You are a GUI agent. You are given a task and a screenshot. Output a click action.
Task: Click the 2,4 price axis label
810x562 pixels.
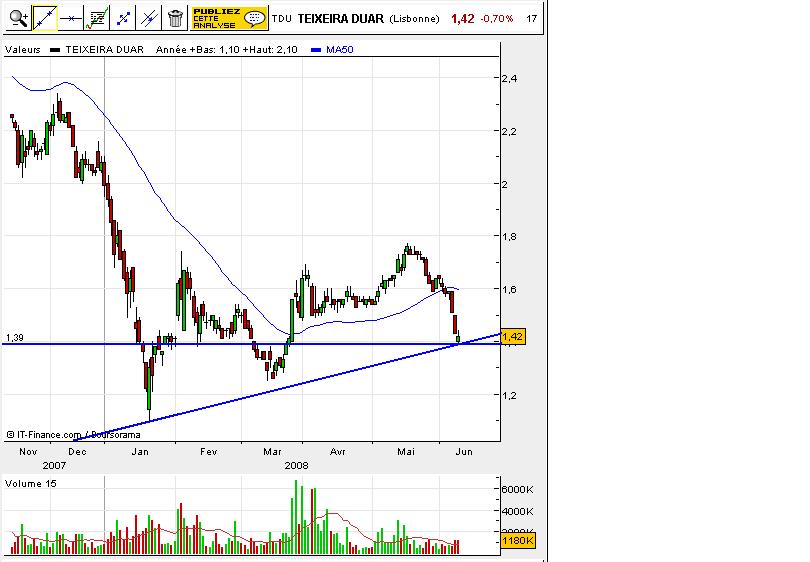pyautogui.click(x=509, y=79)
